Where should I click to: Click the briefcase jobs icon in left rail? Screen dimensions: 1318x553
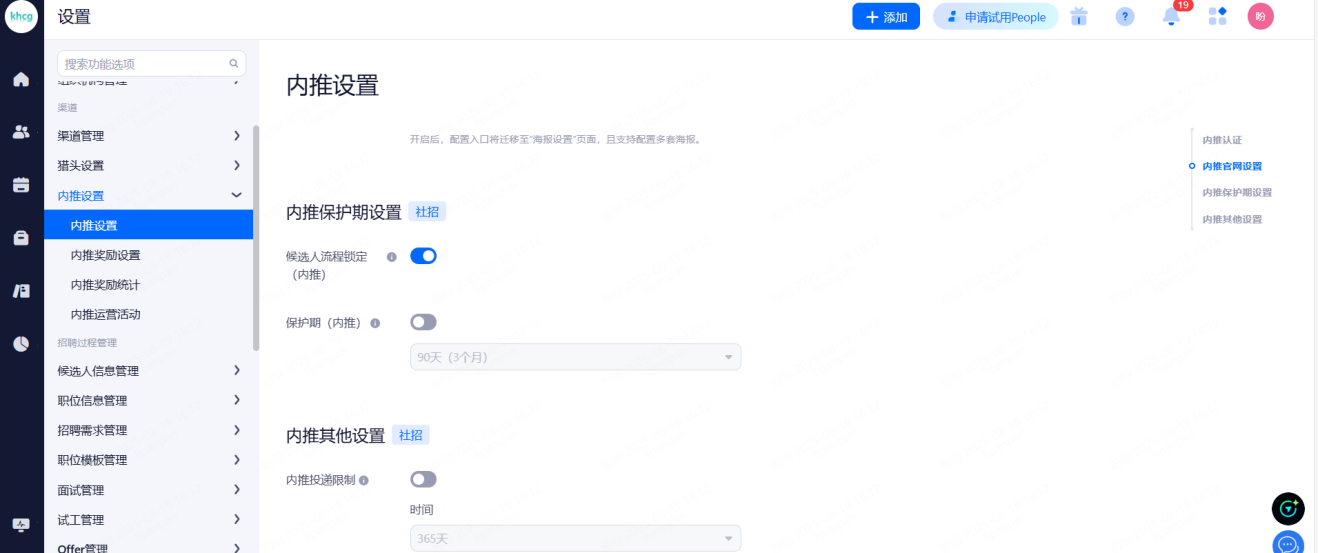(x=21, y=237)
